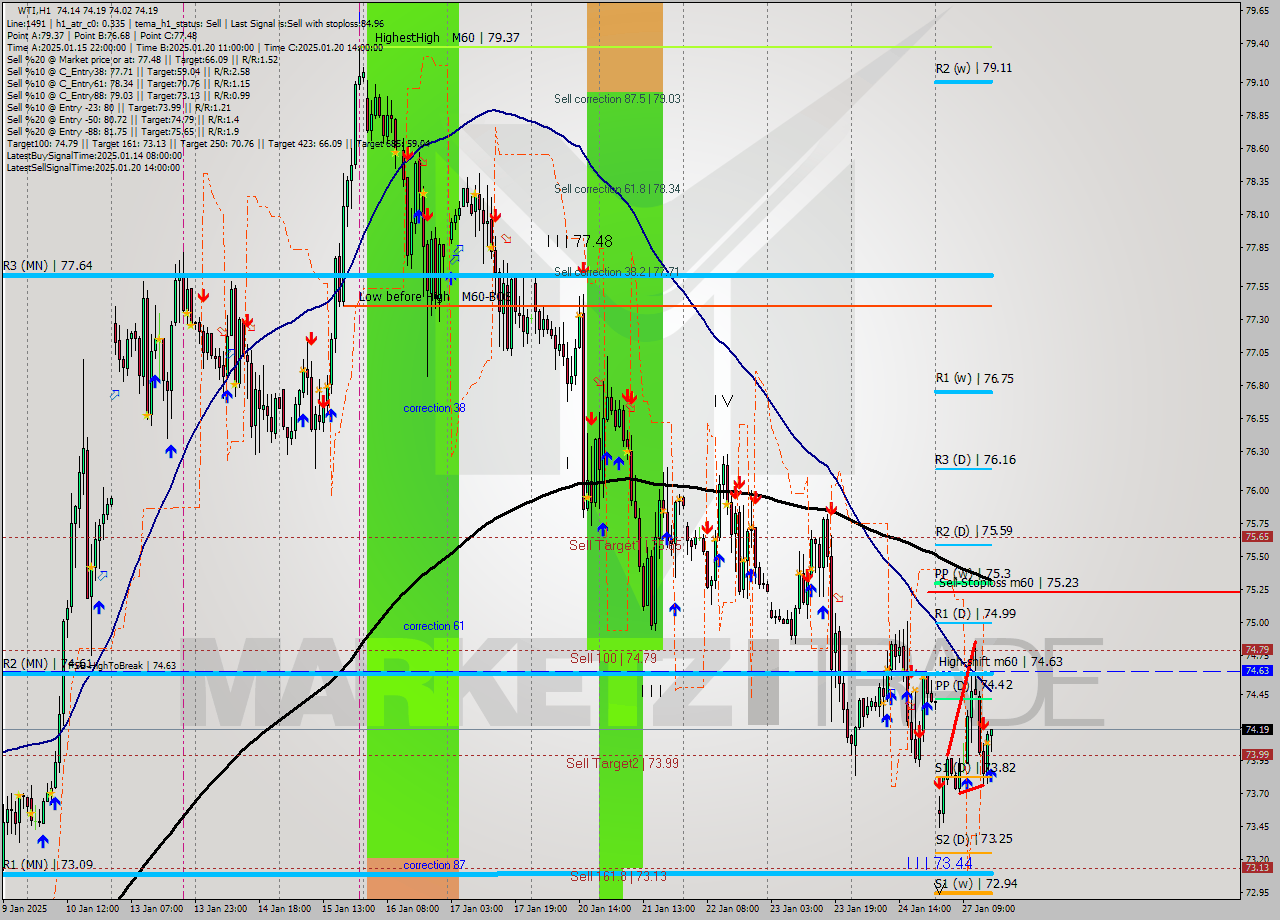Select 'LatestBuySignalTime:2025.01.14 08:00:00' info line
The height and width of the screenshot is (920, 1280).
pos(94,156)
